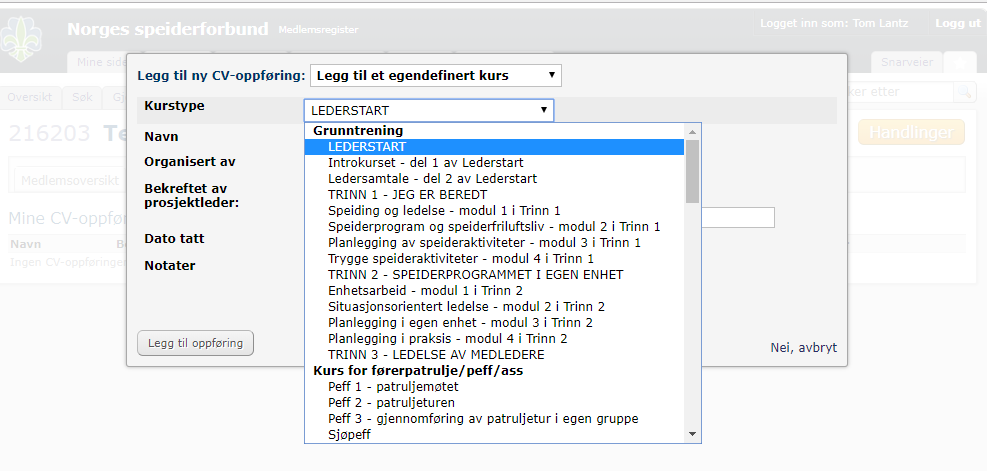This screenshot has height=471, width=987.
Task: Click the 'Legg til oppføring' button
Action: 195,343
